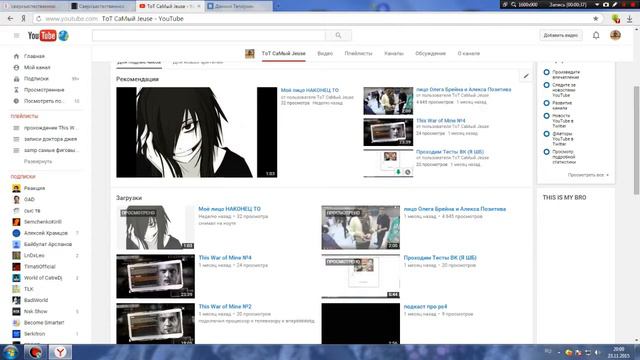Image resolution: width=640 pixels, height=360 pixels.
Task: Open Подписки in the sidebar
Action: point(36,78)
